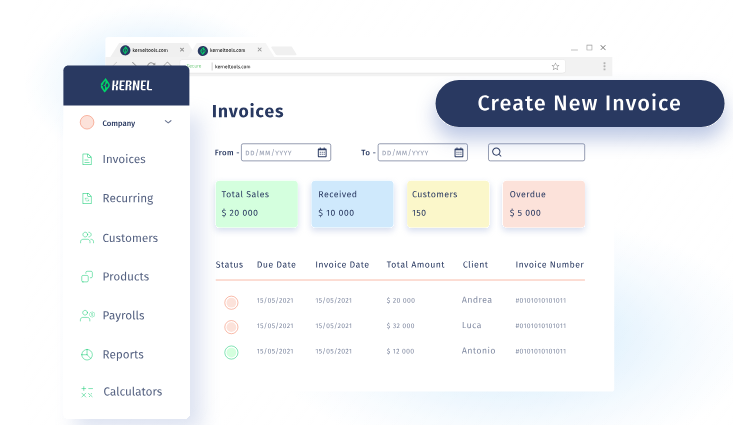733x425 pixels.
Task: Click the Kernel logo in sidebar header
Action: tap(126, 85)
